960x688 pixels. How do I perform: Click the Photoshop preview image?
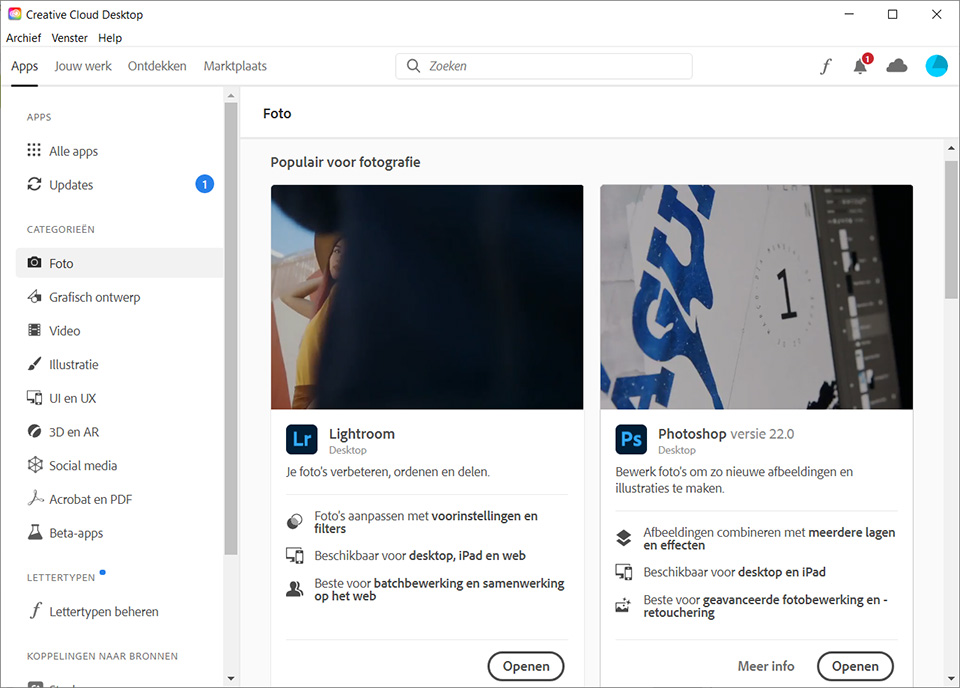(756, 297)
